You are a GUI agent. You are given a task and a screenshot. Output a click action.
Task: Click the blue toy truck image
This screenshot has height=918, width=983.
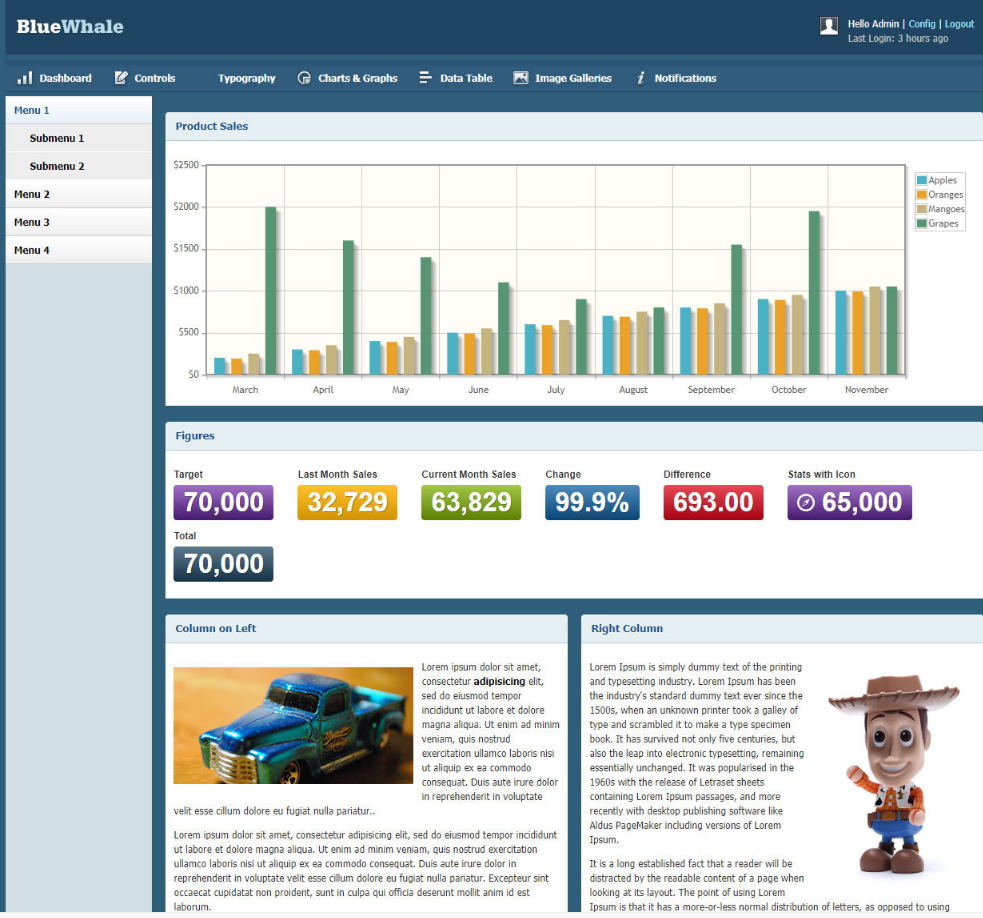[x=293, y=725]
